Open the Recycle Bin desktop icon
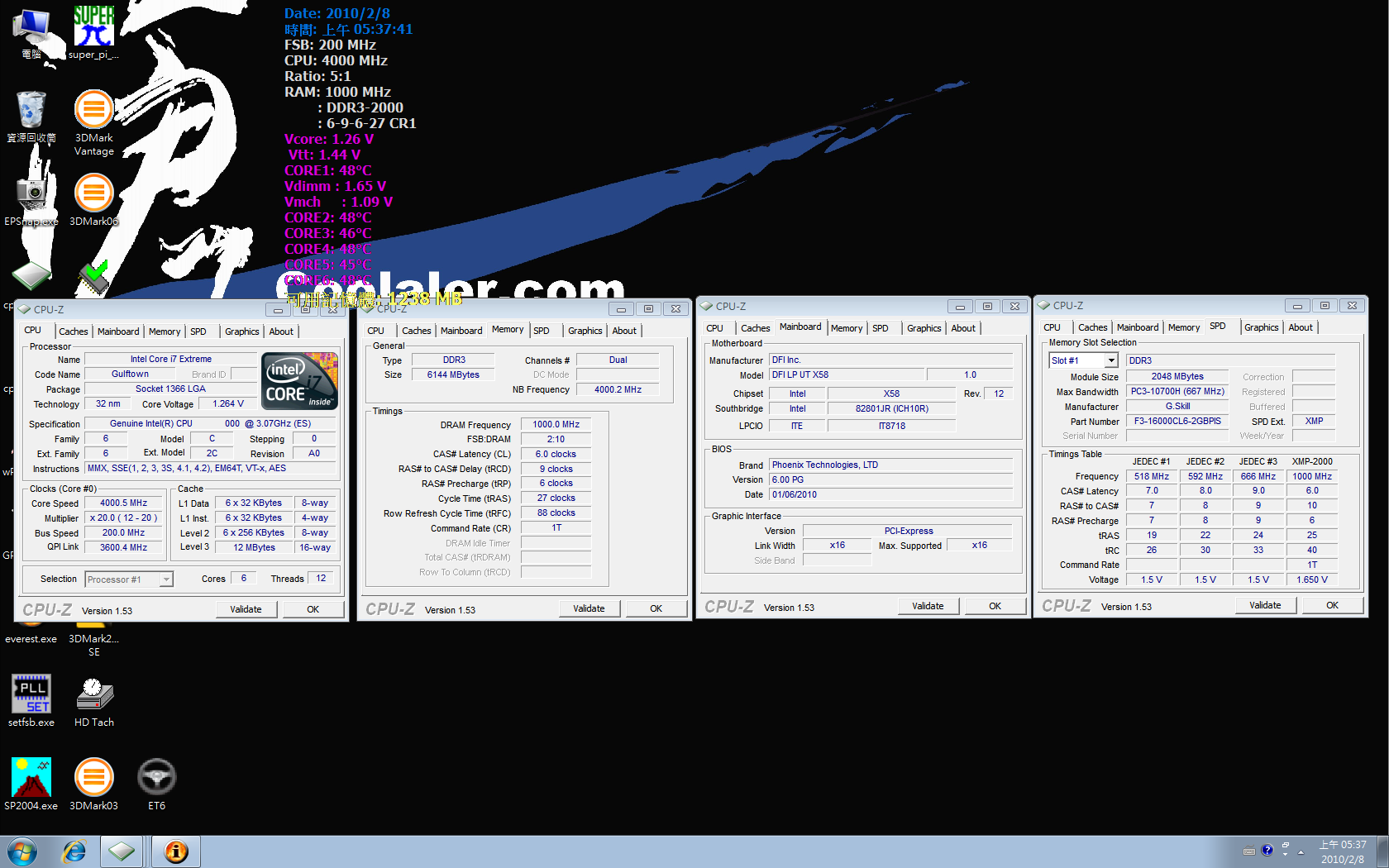 31,116
